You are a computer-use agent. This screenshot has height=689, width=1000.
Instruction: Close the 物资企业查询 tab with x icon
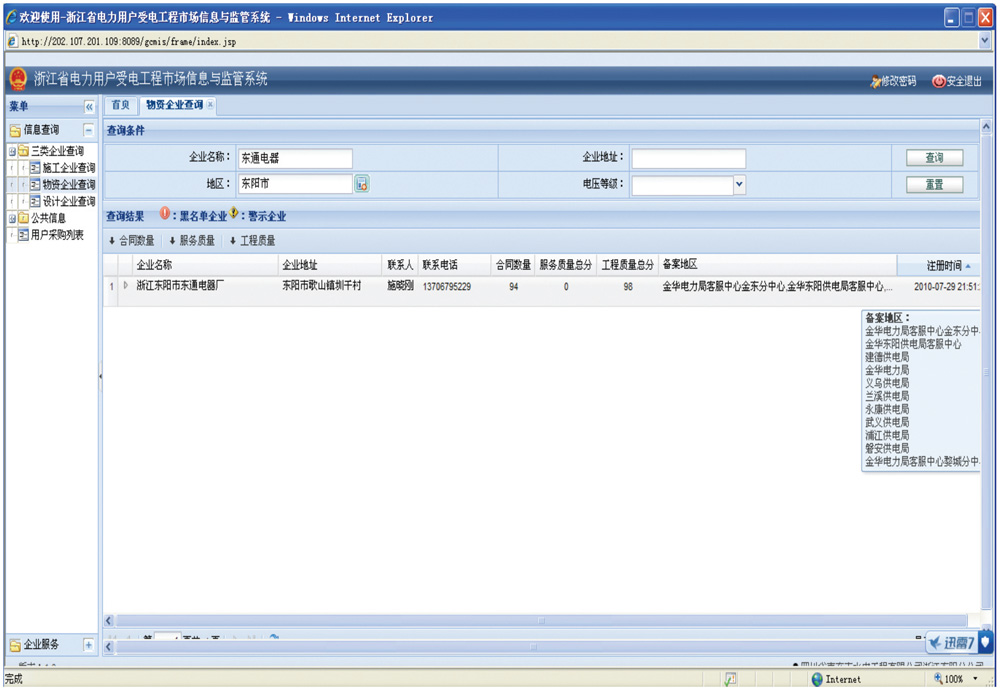pos(211,105)
